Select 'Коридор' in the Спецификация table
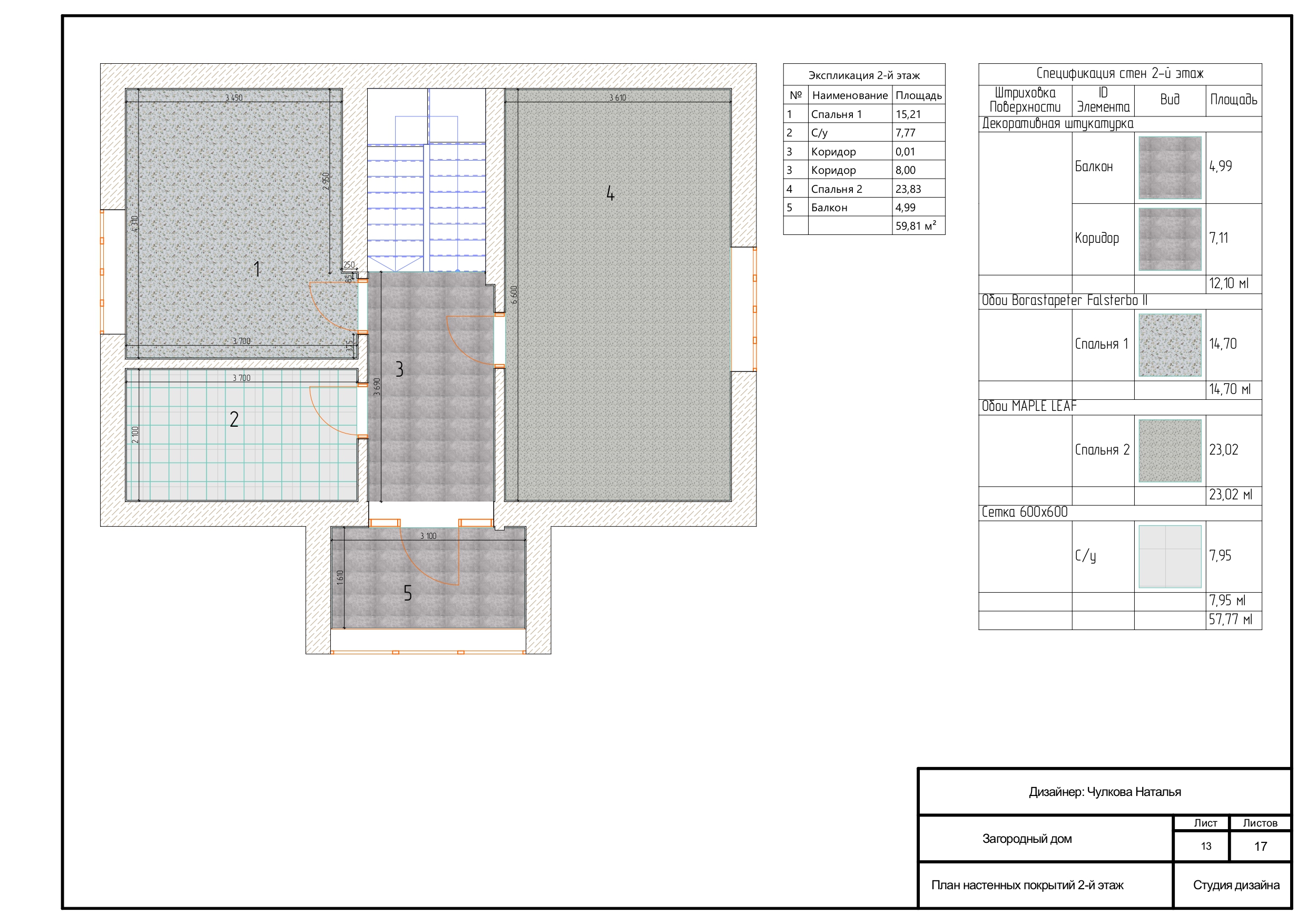 tap(1096, 239)
